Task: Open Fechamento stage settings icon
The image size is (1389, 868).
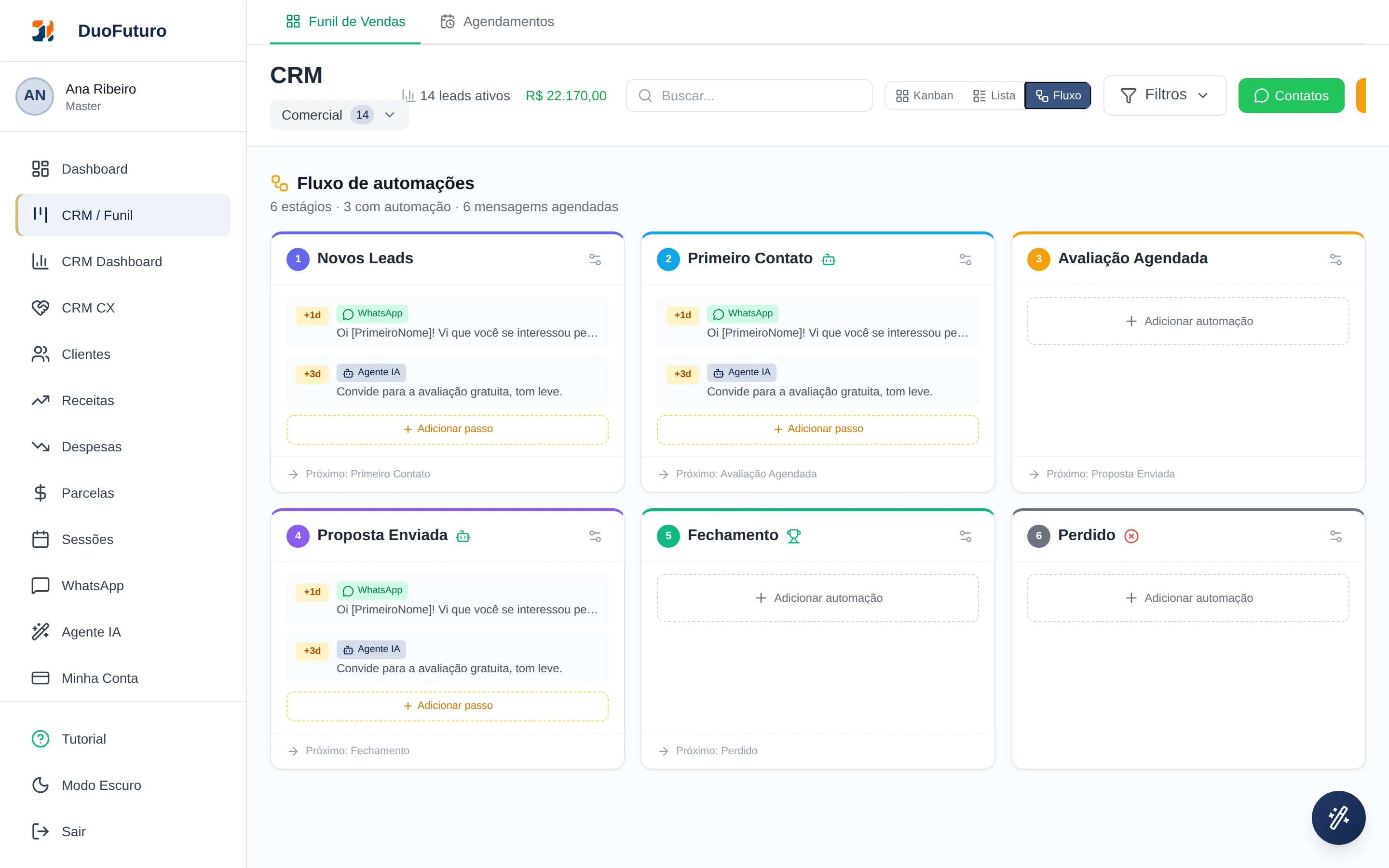Action: click(966, 536)
